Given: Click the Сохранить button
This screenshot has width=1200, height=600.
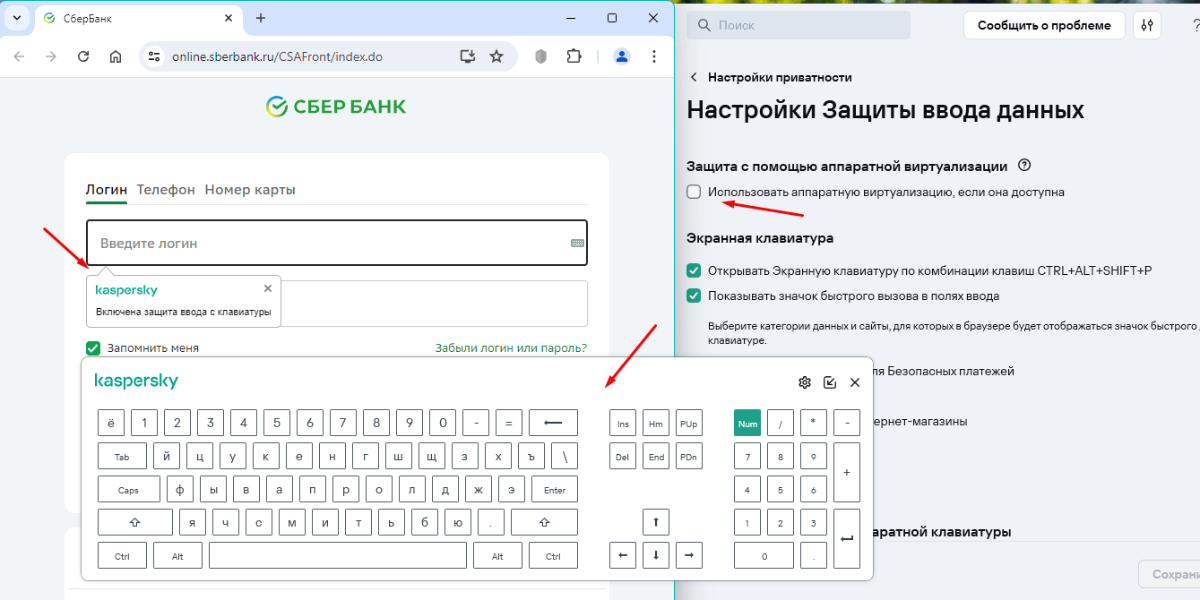Looking at the screenshot, I should point(1169,574).
